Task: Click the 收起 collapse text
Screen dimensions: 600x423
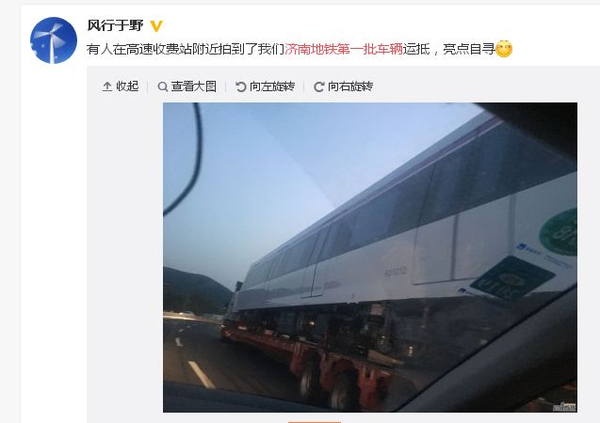Action: (127, 87)
